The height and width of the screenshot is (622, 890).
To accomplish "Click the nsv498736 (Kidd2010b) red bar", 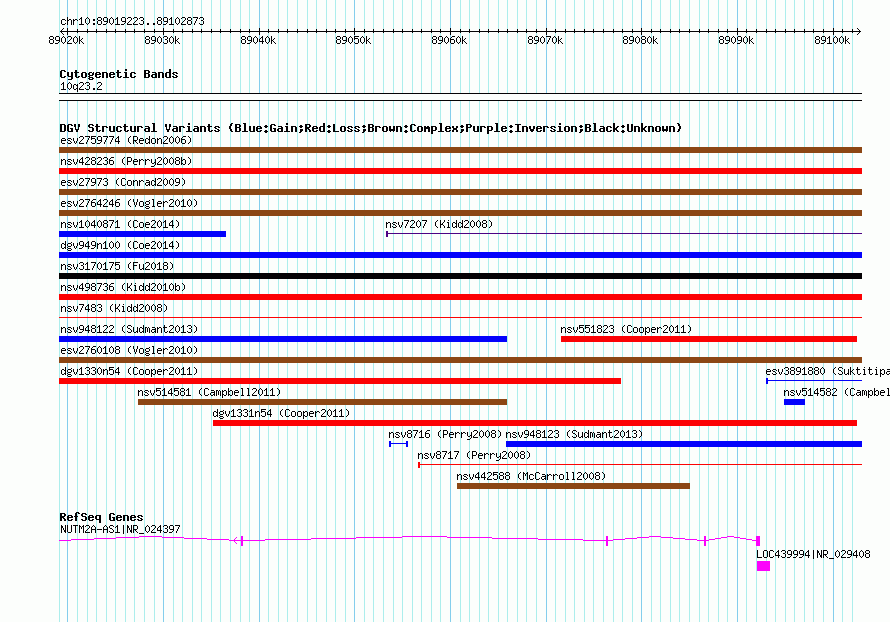I will pyautogui.click(x=460, y=297).
